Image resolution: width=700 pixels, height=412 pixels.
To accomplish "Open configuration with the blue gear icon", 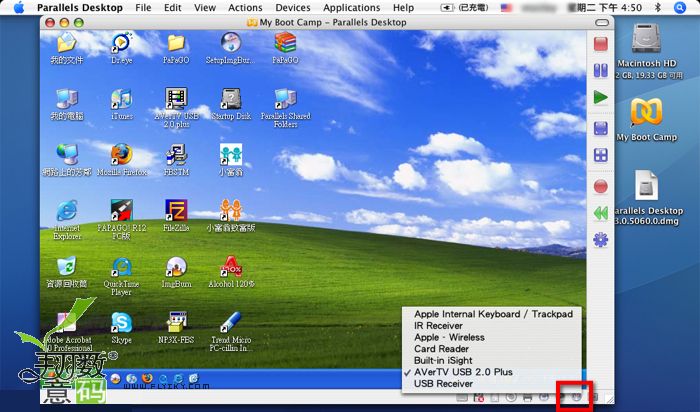I will coord(601,240).
